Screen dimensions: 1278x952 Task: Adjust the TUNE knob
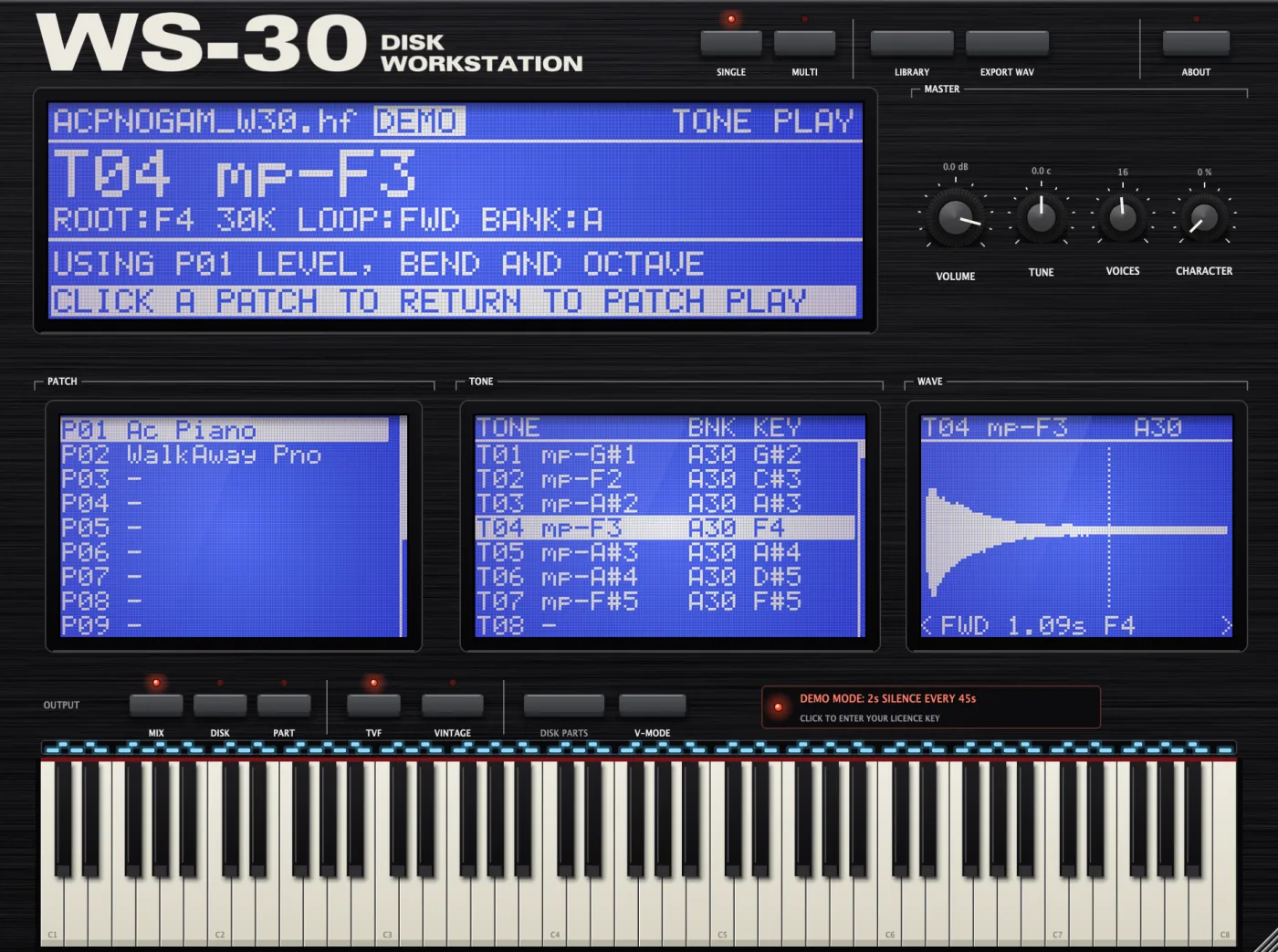click(1041, 217)
